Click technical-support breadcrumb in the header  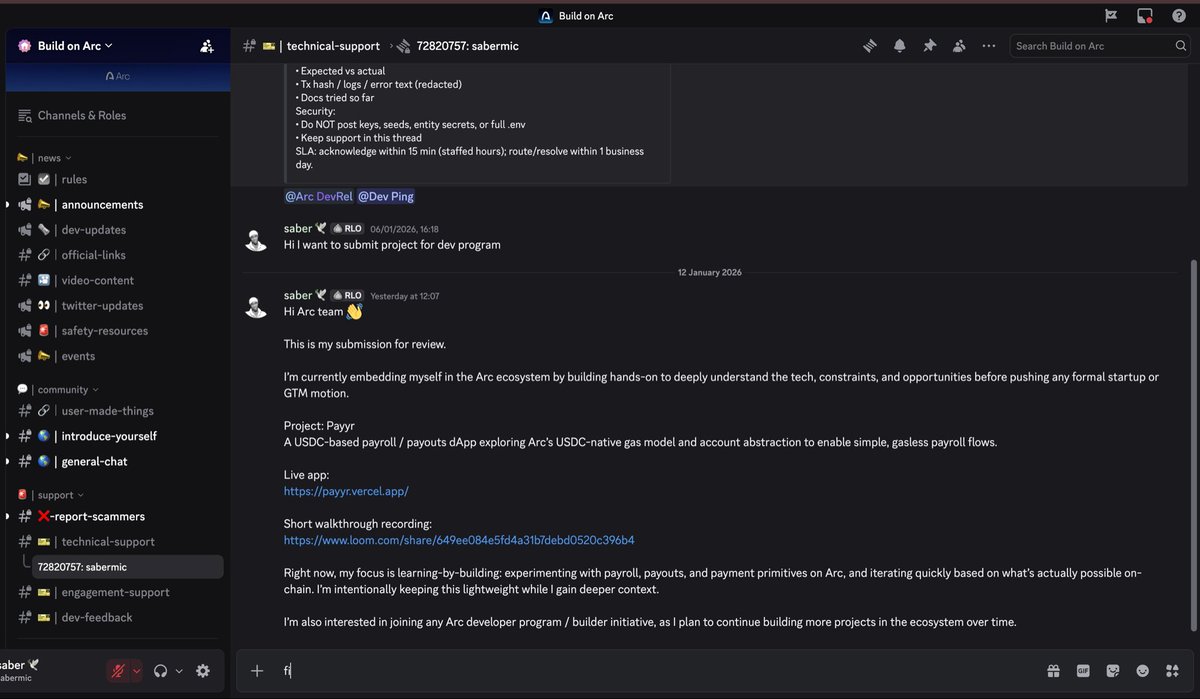click(x=333, y=46)
